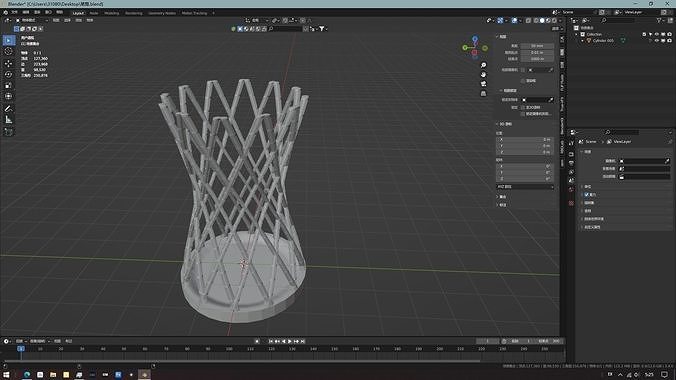
Task: Play the animation forward
Action: [290, 341]
